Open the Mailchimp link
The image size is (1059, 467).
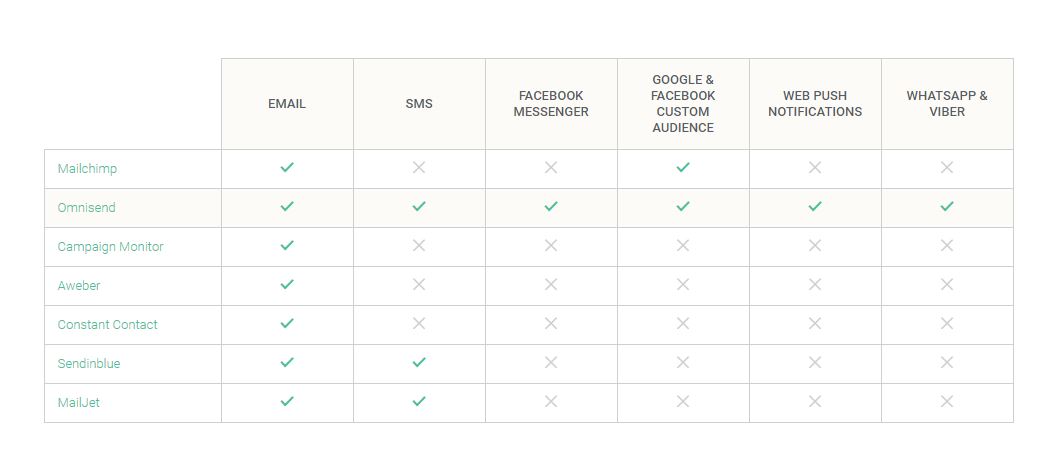(x=87, y=169)
